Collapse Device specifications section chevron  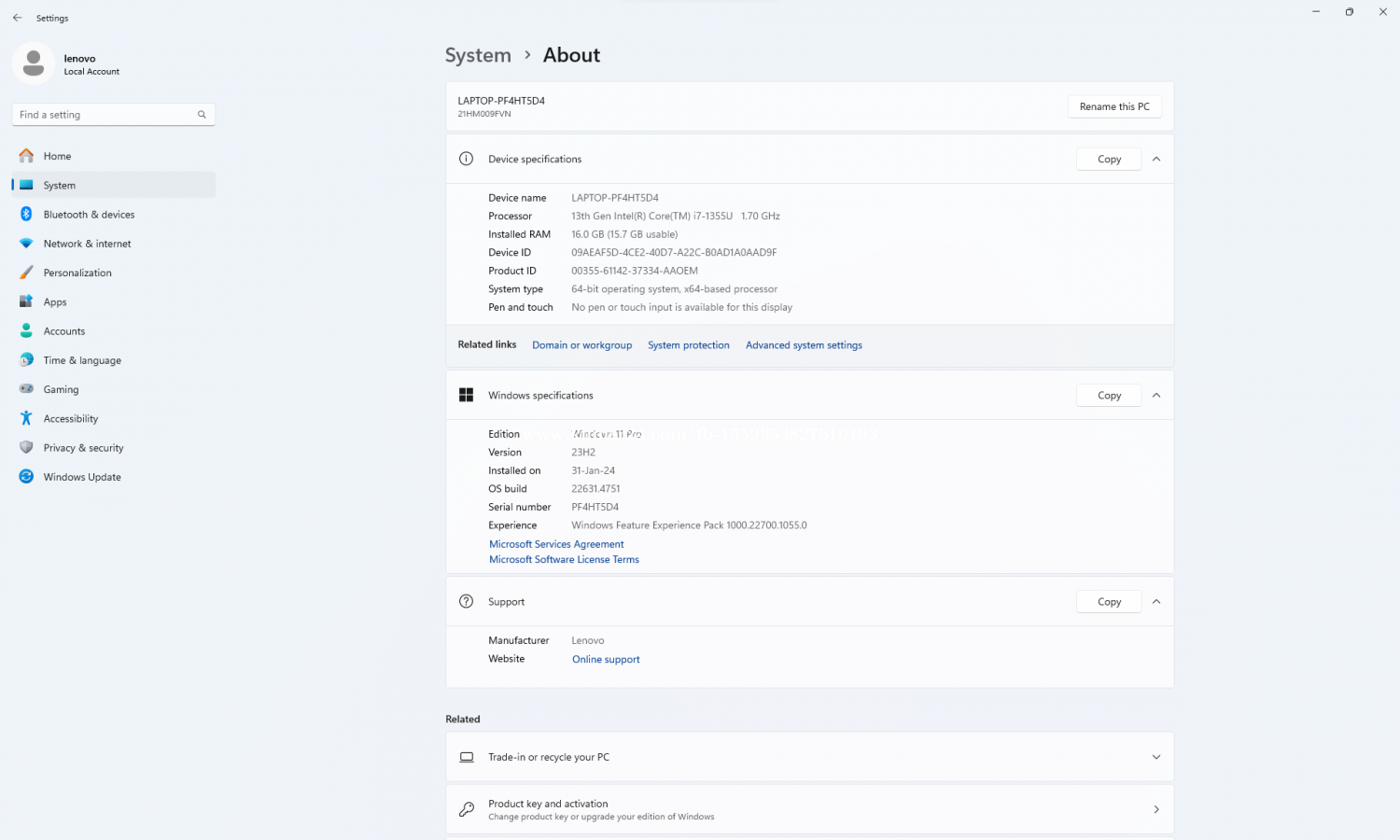pyautogui.click(x=1156, y=159)
